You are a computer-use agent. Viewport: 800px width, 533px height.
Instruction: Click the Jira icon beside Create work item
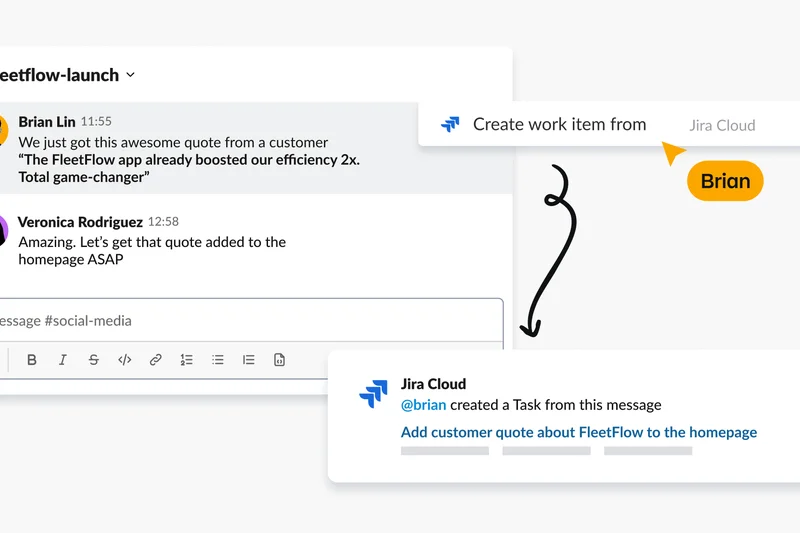[x=450, y=124]
